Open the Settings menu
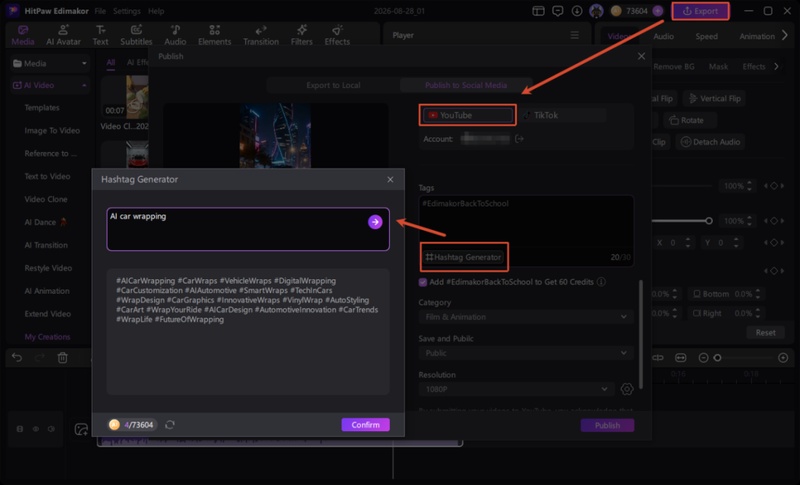Image resolution: width=800 pixels, height=485 pixels. pos(127,11)
